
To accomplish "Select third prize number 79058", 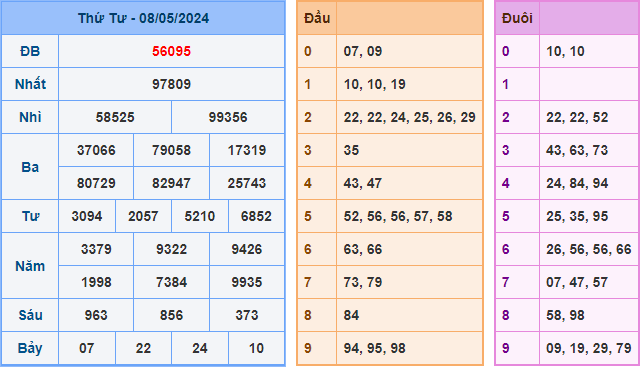I will (x=171, y=150).
